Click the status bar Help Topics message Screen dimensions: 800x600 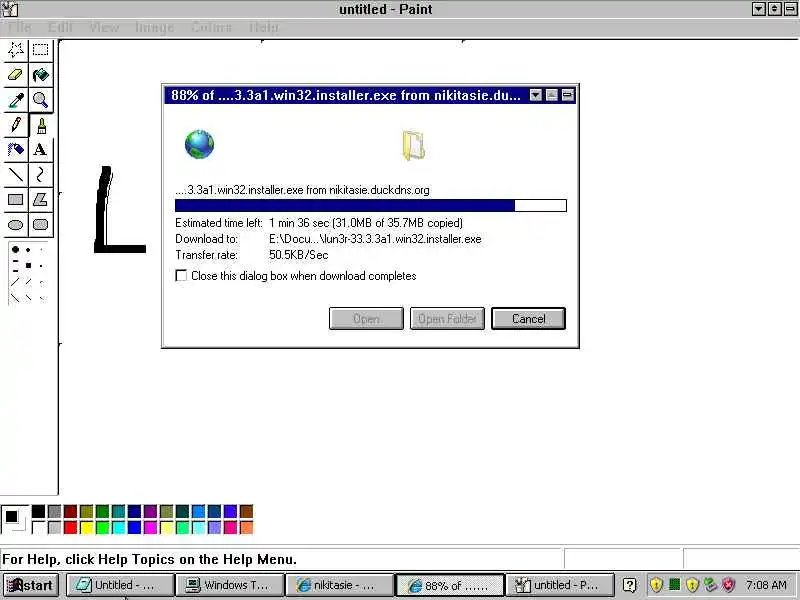tap(149, 559)
